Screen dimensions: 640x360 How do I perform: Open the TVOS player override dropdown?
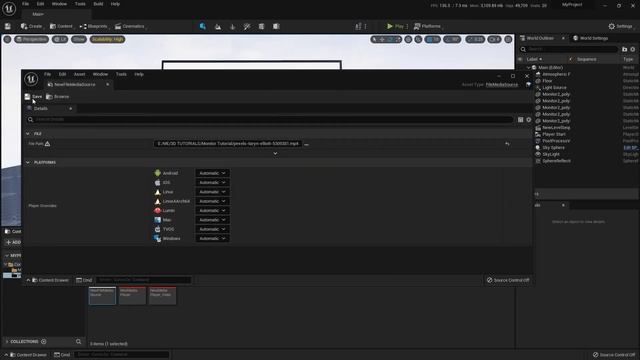212,229
